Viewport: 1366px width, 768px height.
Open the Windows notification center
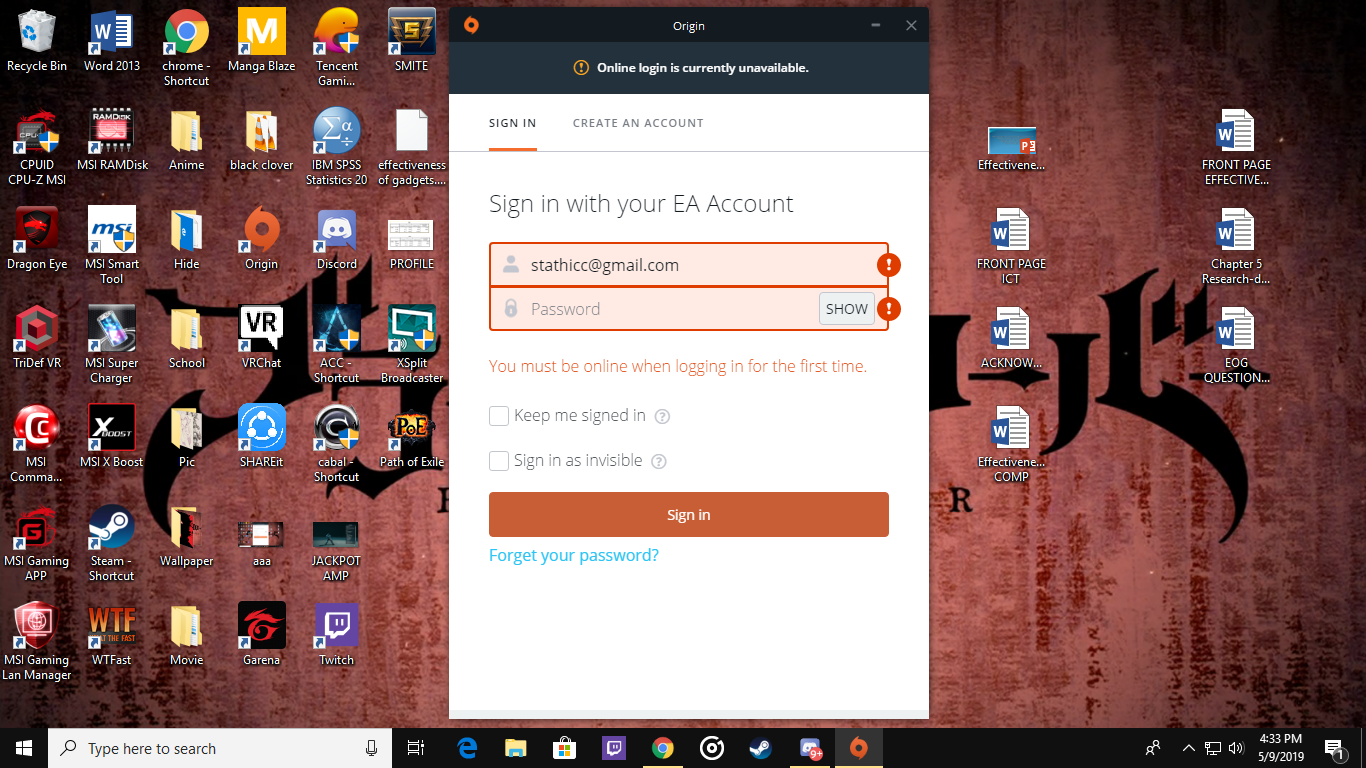tap(1334, 748)
